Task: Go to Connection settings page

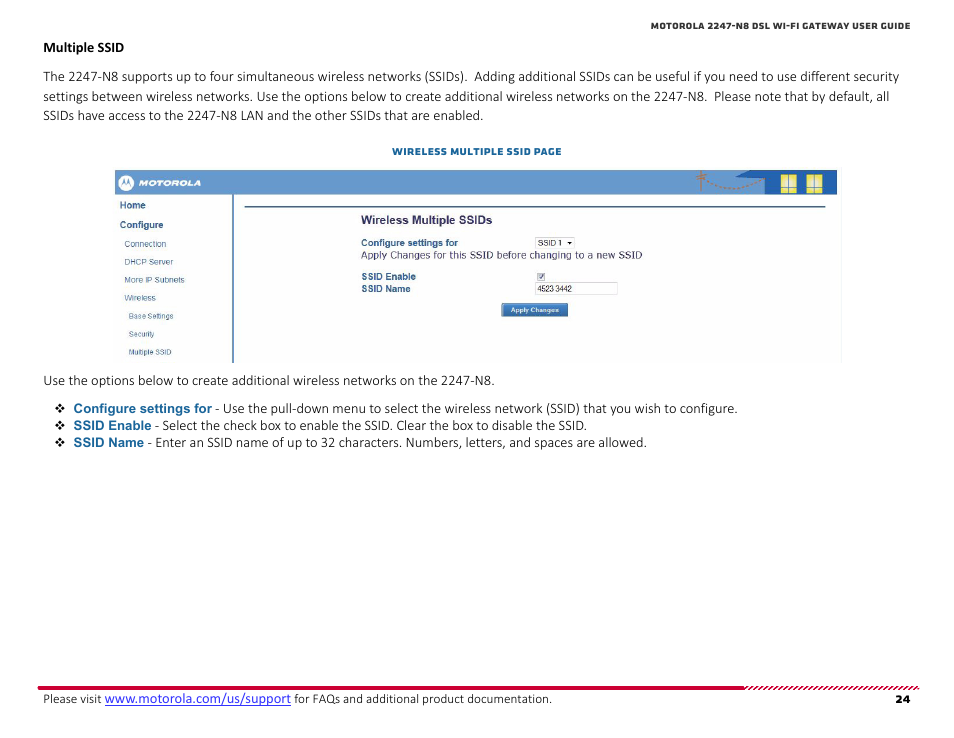Action: click(x=145, y=244)
